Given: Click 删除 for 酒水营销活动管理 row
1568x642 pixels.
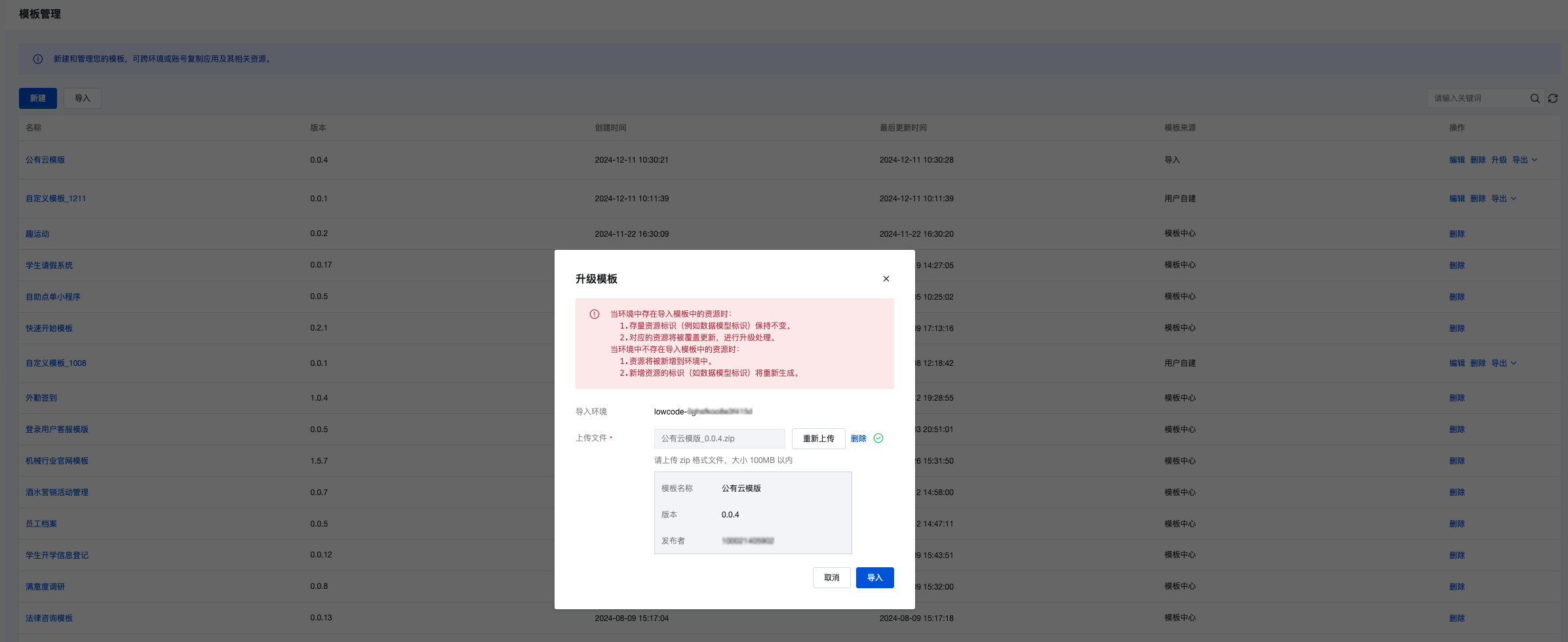Looking at the screenshot, I should click(1457, 492).
